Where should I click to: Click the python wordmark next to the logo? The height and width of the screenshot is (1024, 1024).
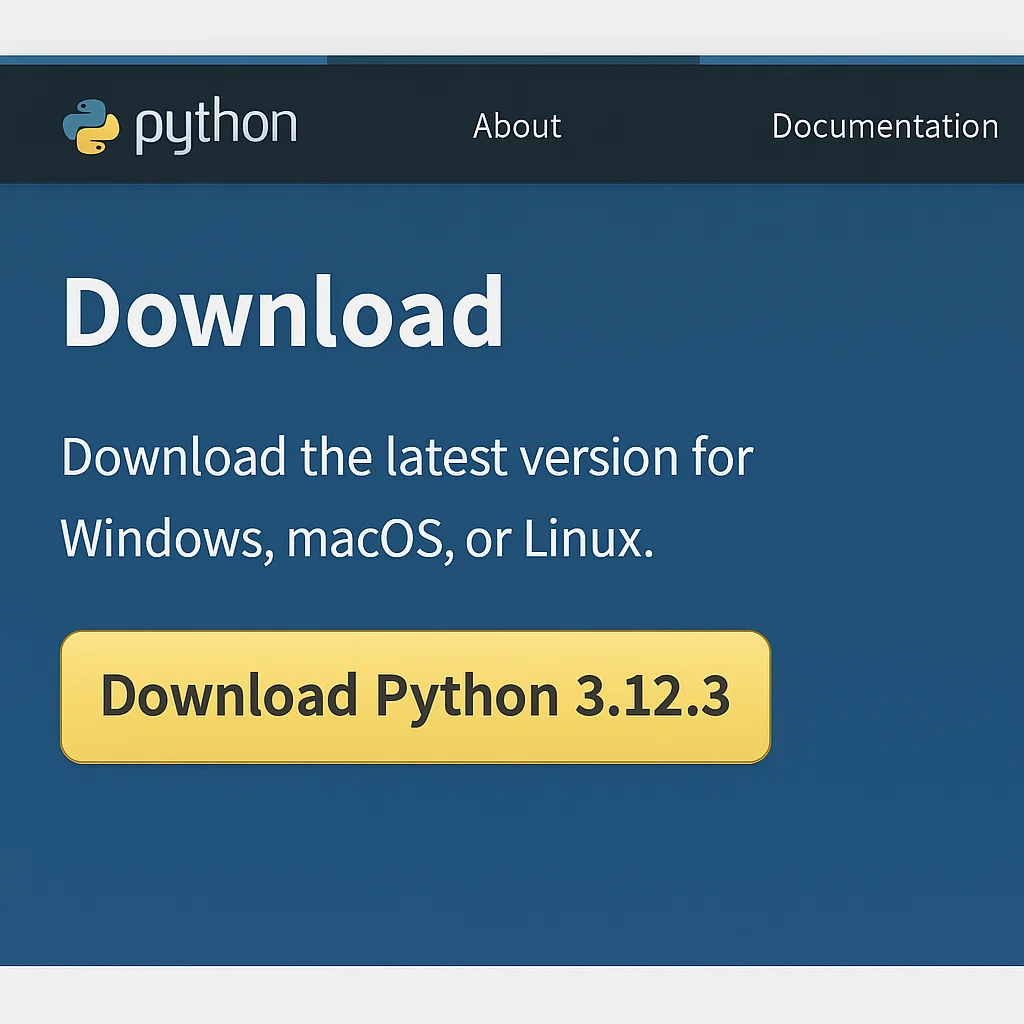[215, 124]
